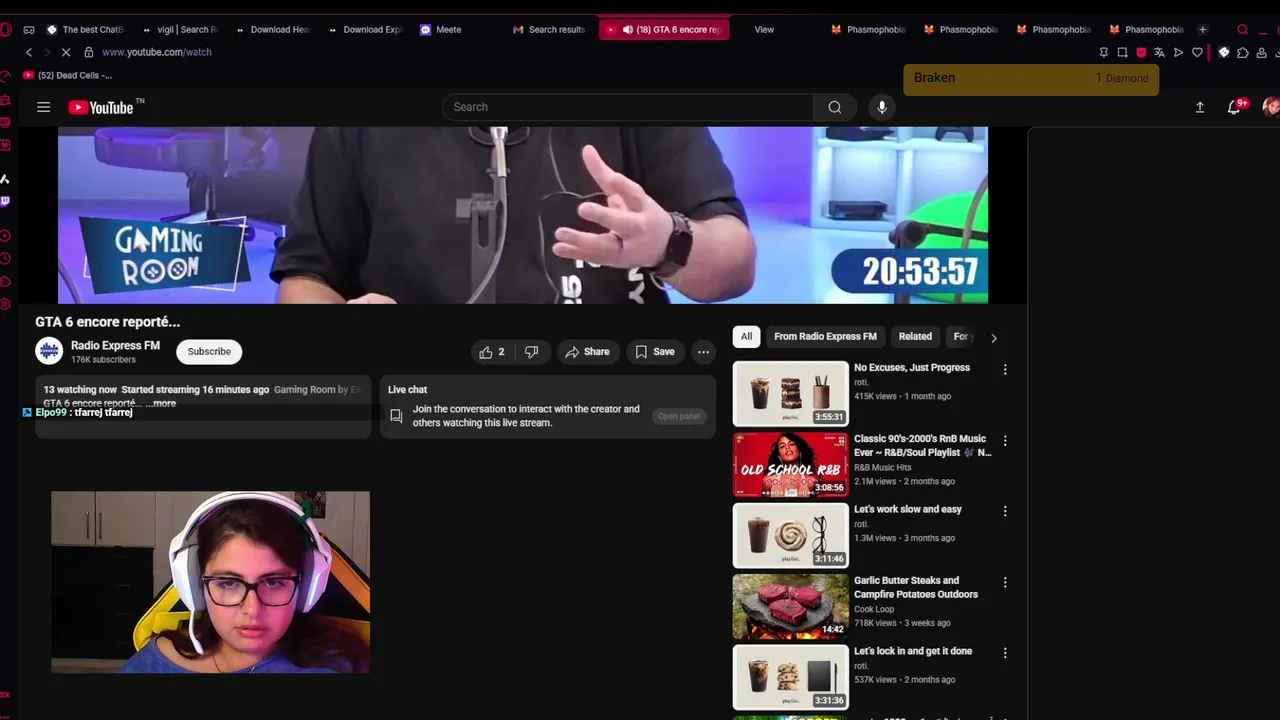Switch to the View browser tab
Image resolution: width=1280 pixels, height=720 pixels.
coord(764,30)
